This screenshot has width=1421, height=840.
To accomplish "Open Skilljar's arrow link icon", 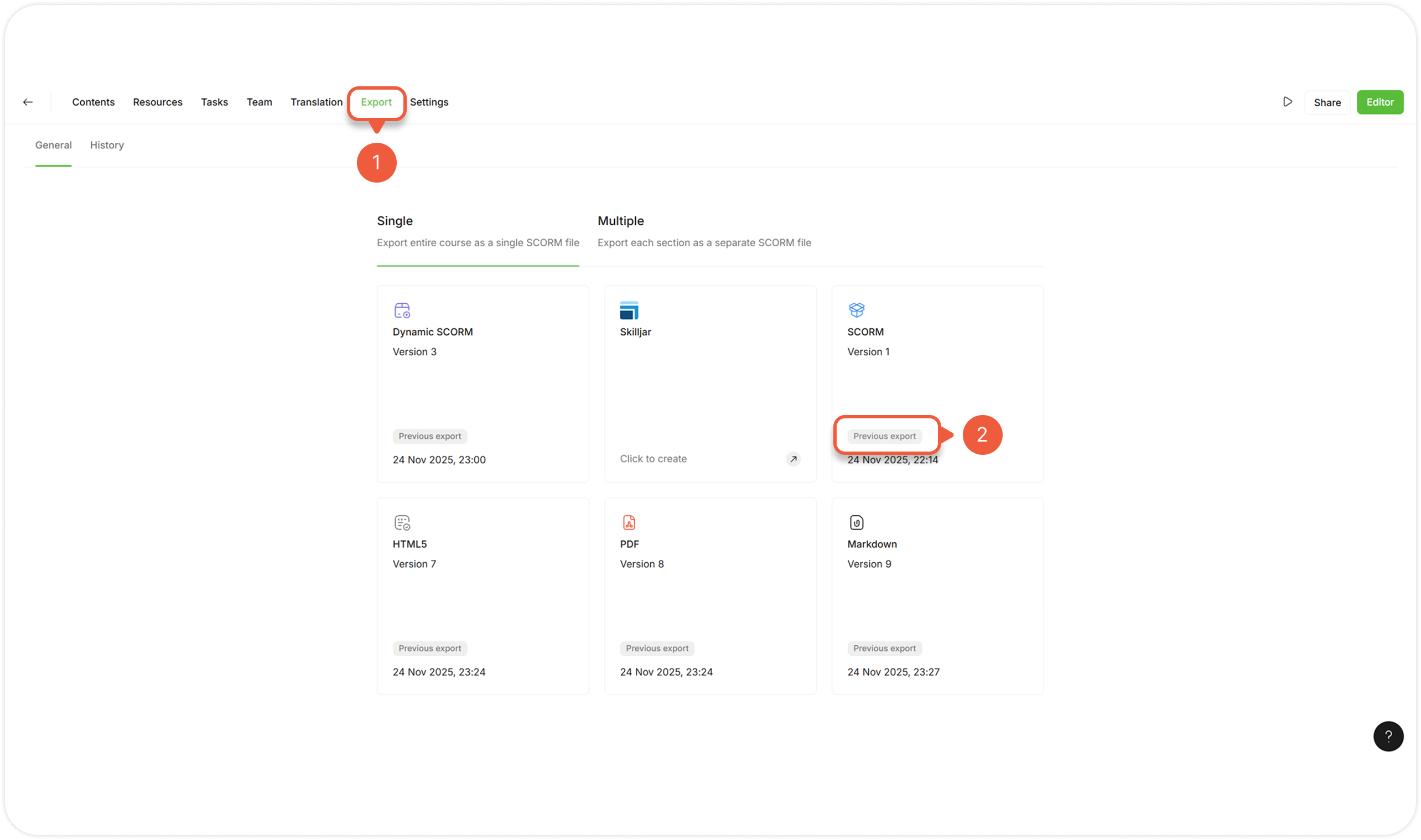I will click(x=793, y=459).
